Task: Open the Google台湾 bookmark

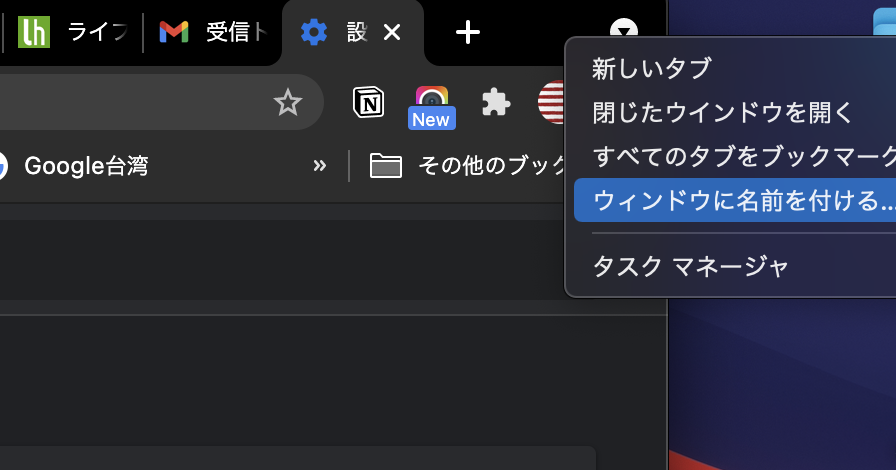Action: pyautogui.click(x=73, y=166)
